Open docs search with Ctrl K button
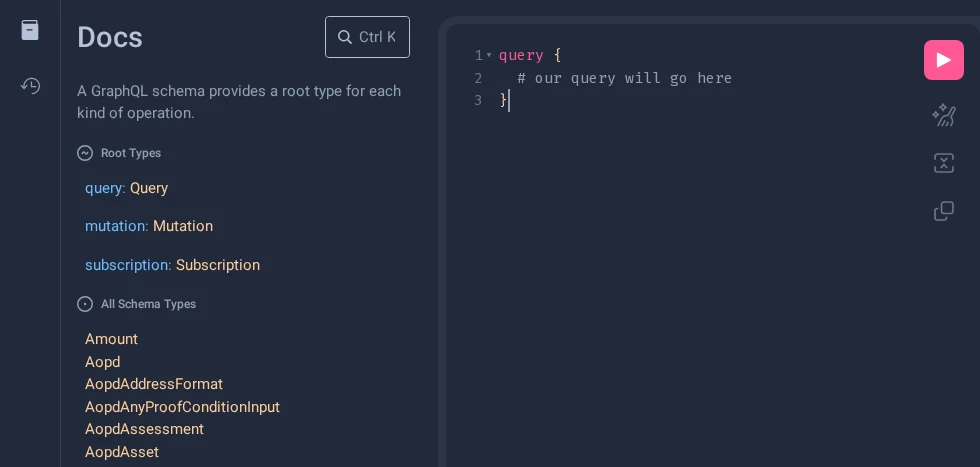980x467 pixels. (x=368, y=37)
